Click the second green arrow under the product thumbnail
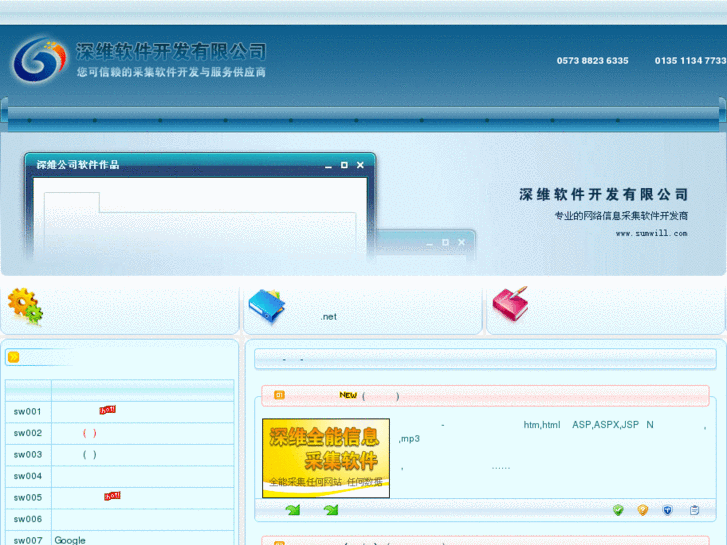 tap(331, 510)
